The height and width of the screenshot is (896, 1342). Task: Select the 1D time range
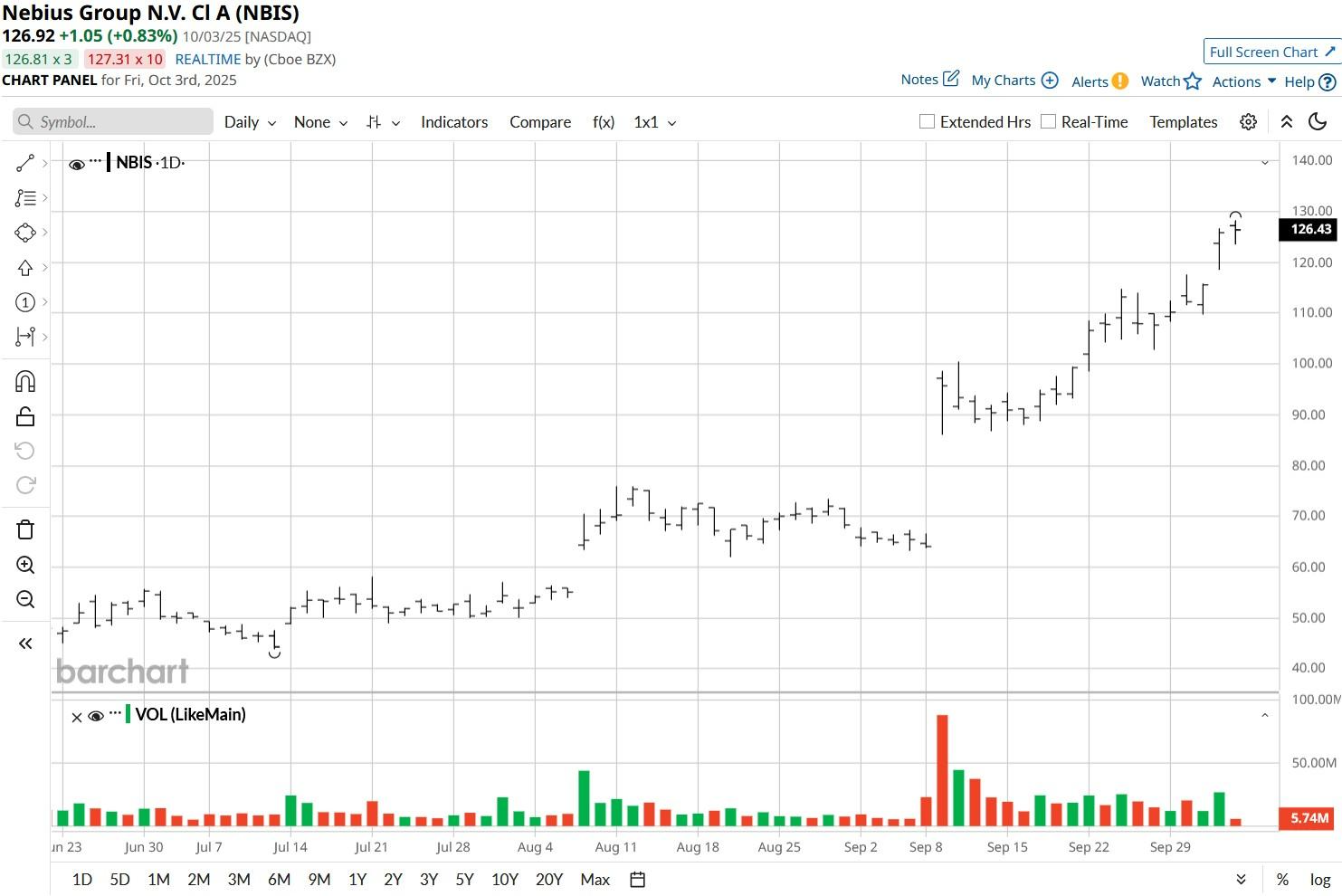pyautogui.click(x=82, y=880)
